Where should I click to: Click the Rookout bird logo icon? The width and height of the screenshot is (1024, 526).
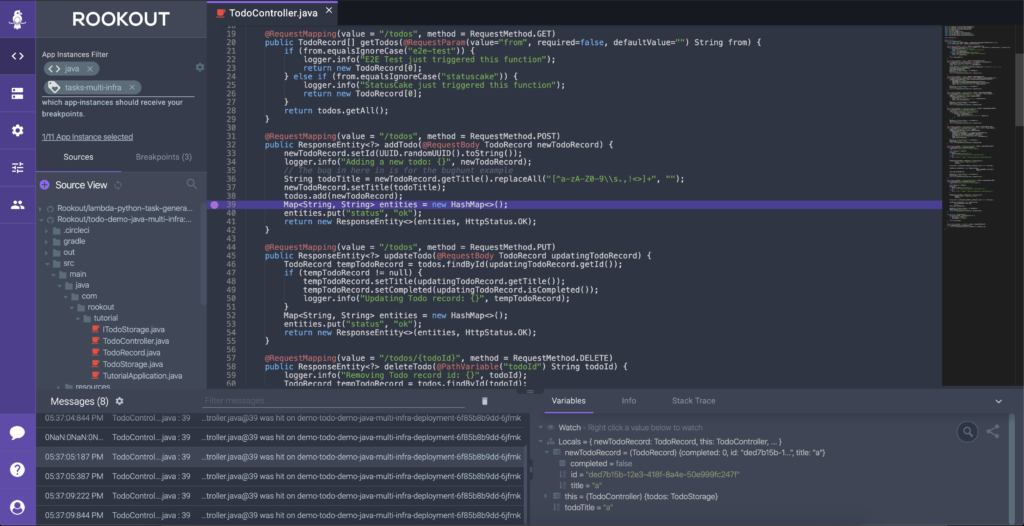18,19
